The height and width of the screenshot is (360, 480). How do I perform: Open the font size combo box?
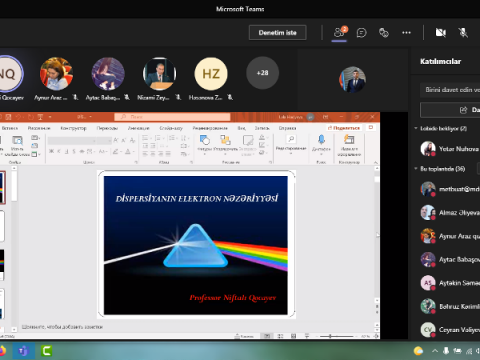point(104,141)
